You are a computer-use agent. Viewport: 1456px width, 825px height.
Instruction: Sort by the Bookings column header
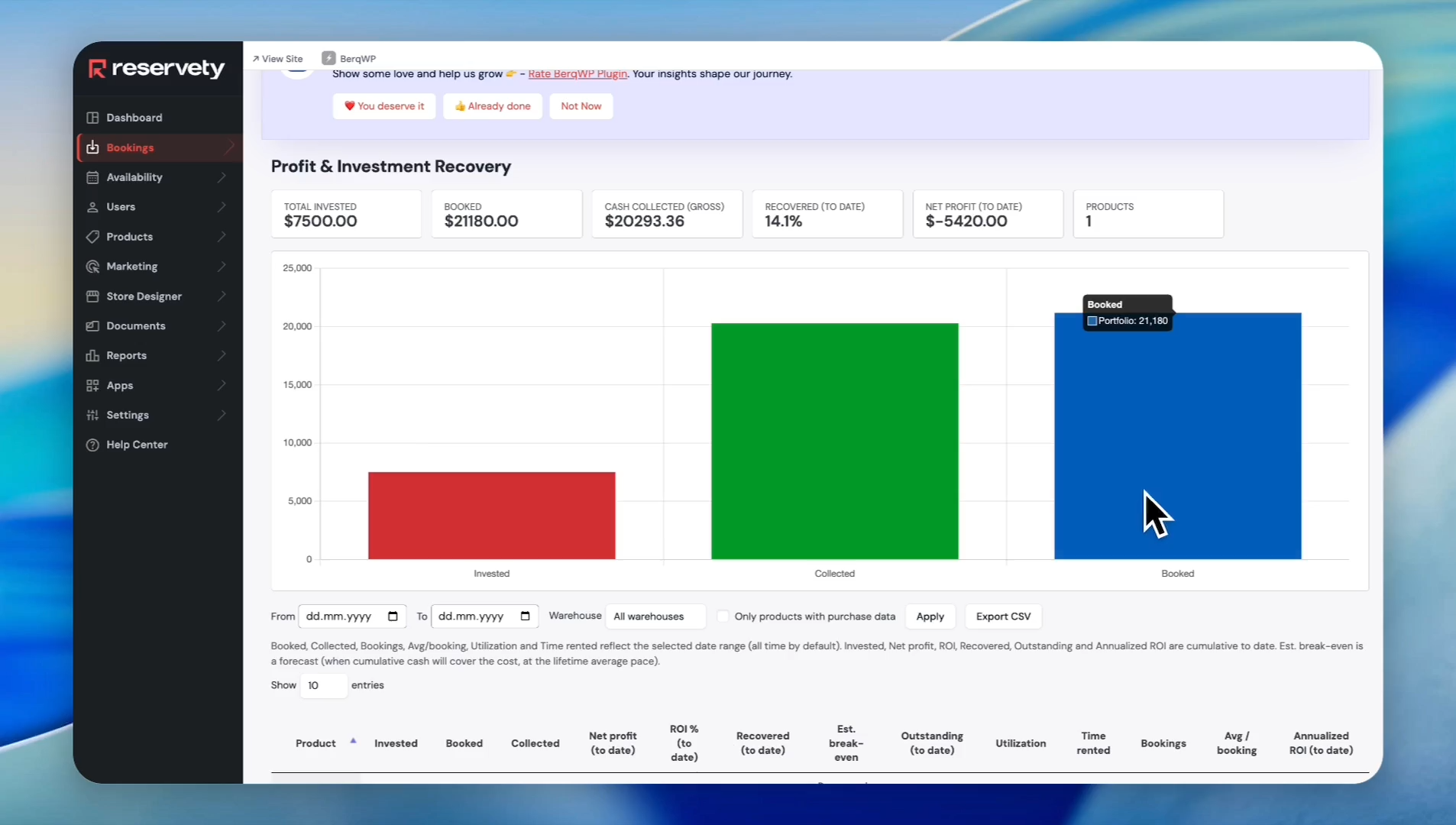1163,743
